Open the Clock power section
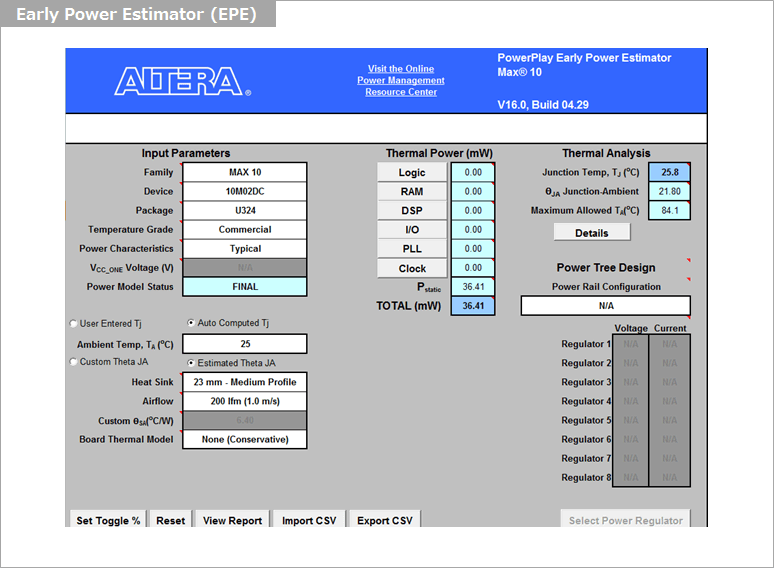Image resolution: width=774 pixels, height=568 pixels. click(412, 268)
